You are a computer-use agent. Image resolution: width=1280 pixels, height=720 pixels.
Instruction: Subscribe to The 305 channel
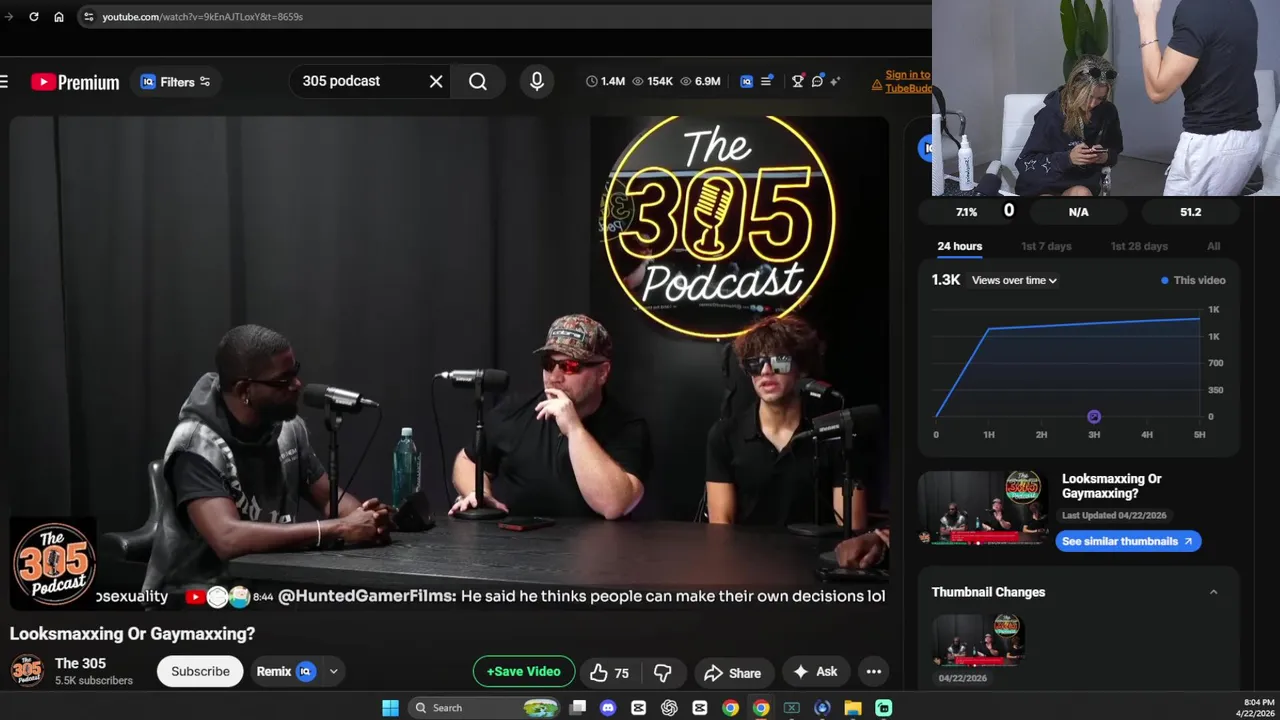(200, 671)
